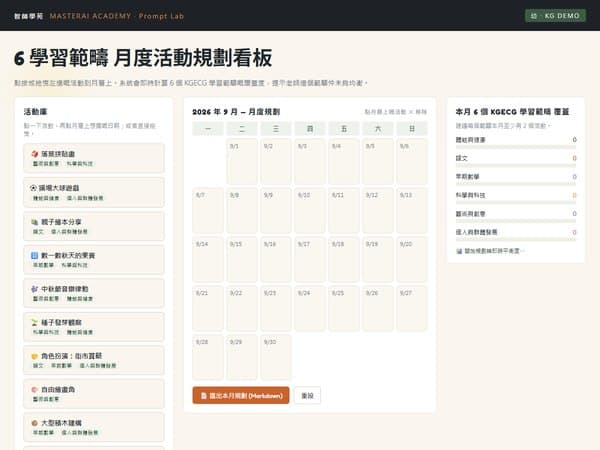This screenshot has height=450, width=600.
Task: Pick the 9/11 calendar day cell
Action: (x=344, y=210)
